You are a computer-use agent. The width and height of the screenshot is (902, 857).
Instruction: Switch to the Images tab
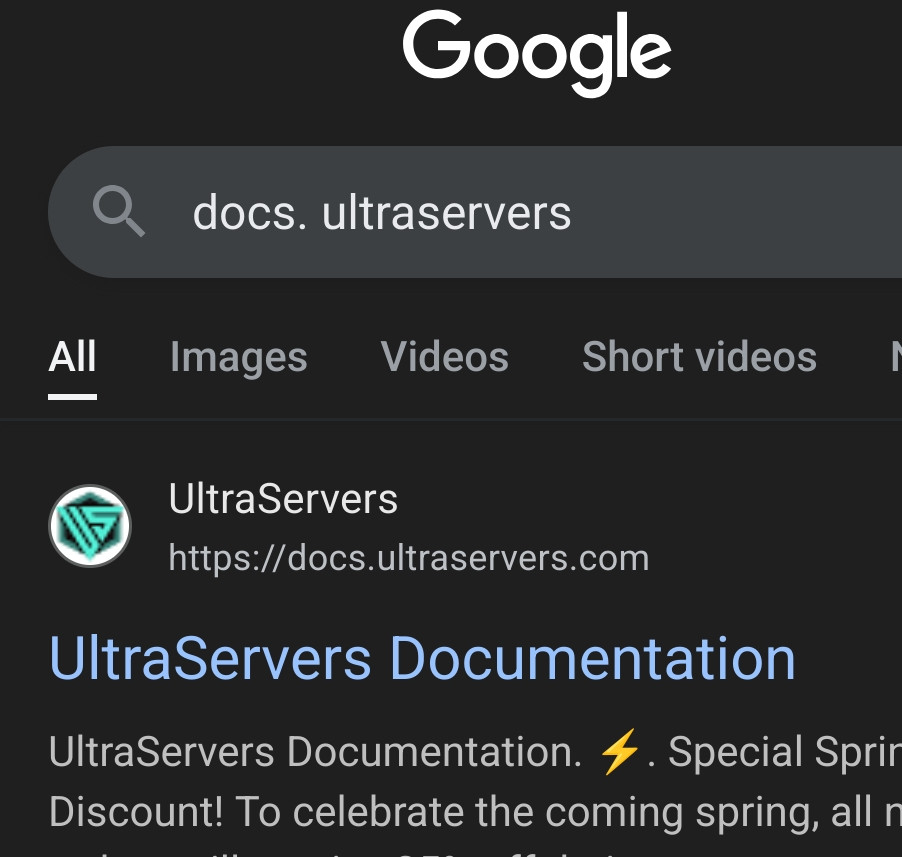(x=239, y=358)
